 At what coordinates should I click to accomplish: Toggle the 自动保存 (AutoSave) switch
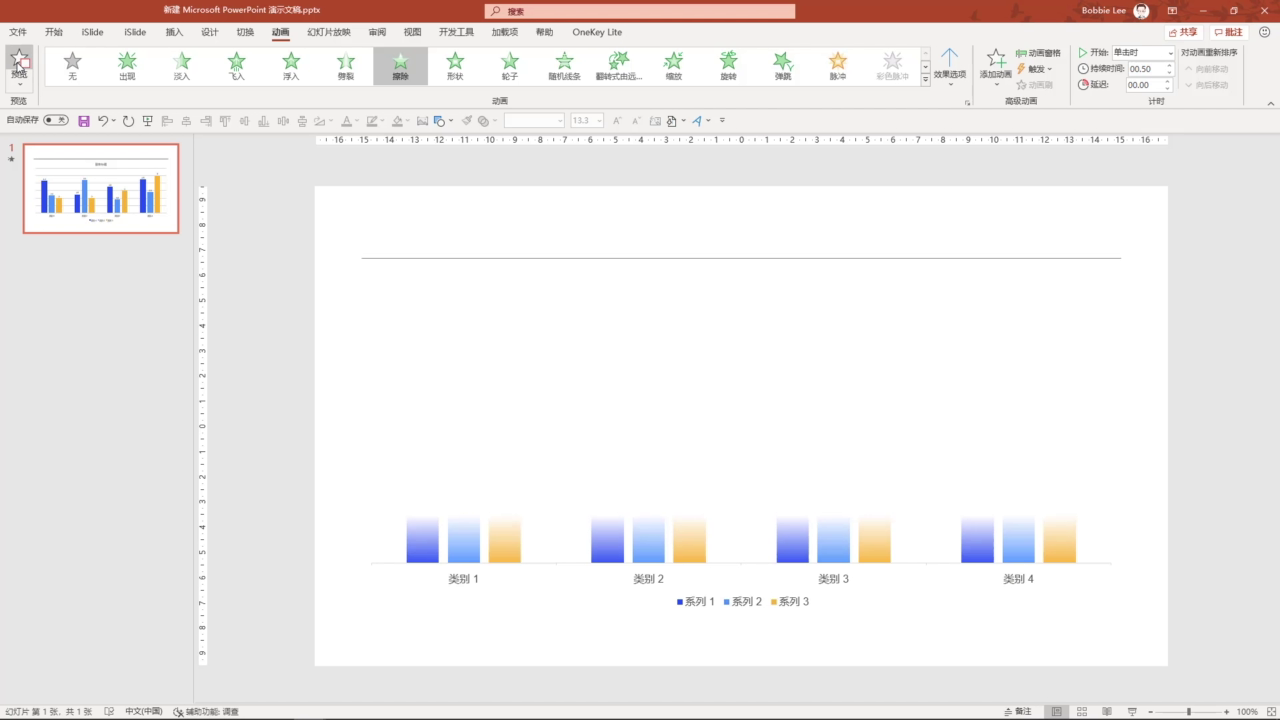point(56,120)
